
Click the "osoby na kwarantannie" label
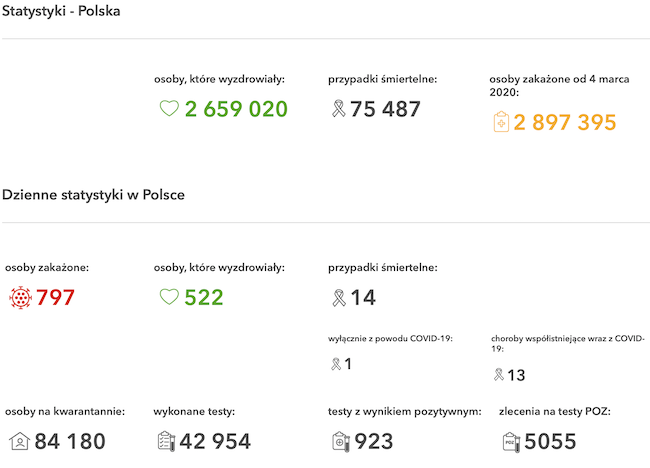point(65,411)
